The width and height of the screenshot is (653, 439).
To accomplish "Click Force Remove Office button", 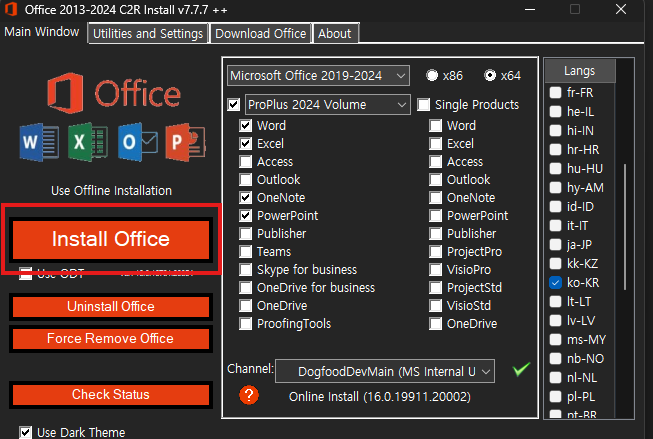I will [x=111, y=339].
